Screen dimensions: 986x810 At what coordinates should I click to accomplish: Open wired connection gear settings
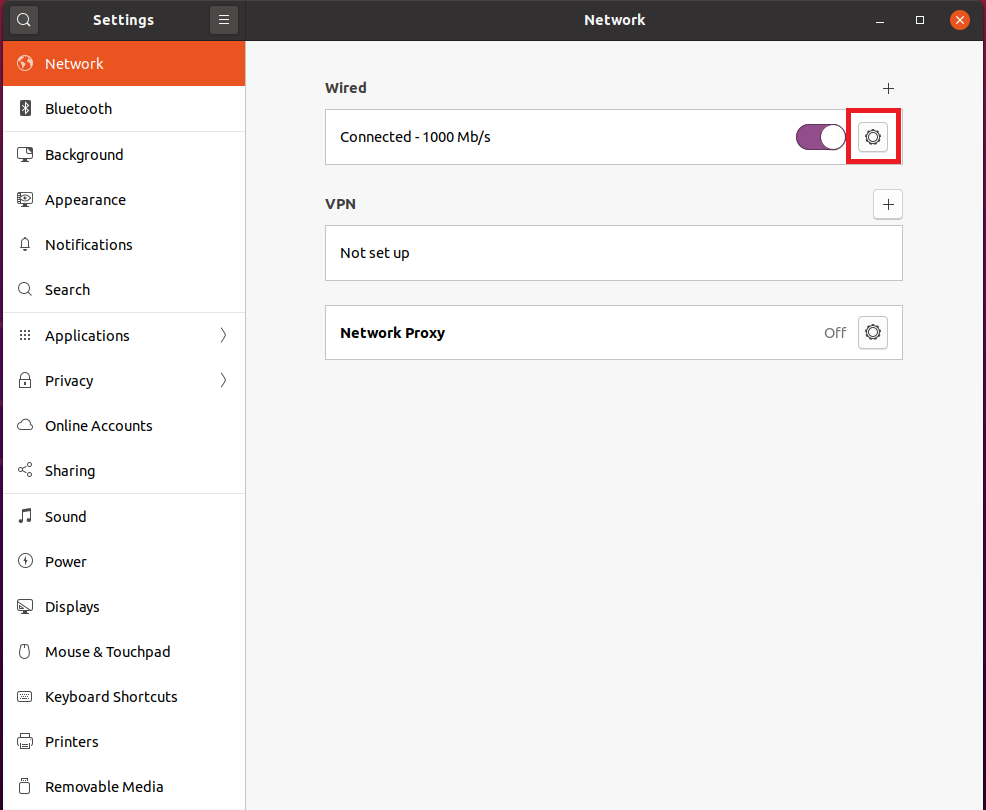click(x=873, y=137)
